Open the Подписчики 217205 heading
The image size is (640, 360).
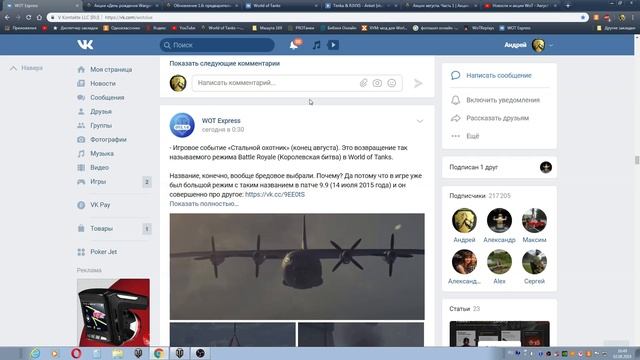480,196
